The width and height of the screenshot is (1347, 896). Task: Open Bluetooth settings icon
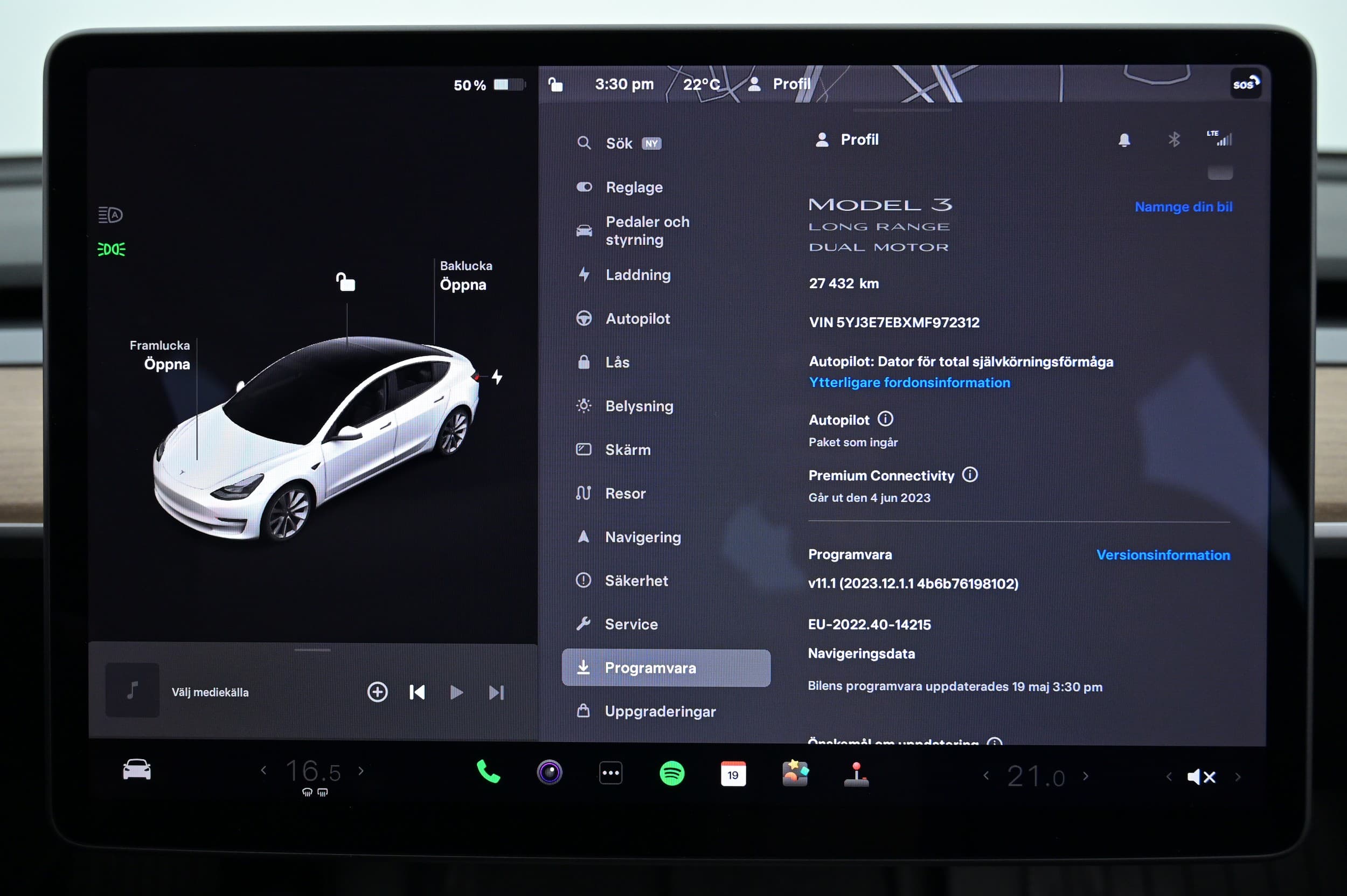click(1174, 140)
